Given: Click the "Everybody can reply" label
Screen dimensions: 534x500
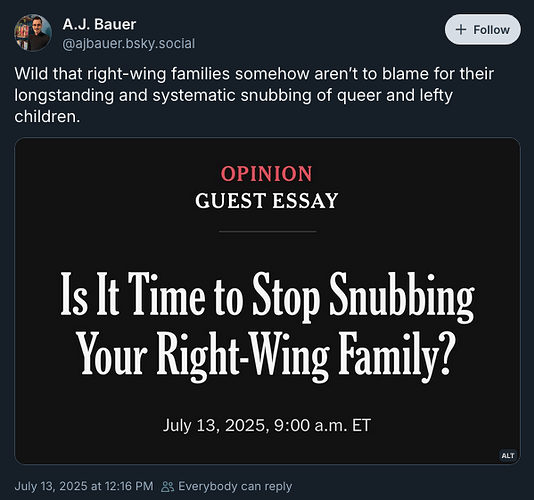Looking at the screenshot, I should click(x=235, y=486).
